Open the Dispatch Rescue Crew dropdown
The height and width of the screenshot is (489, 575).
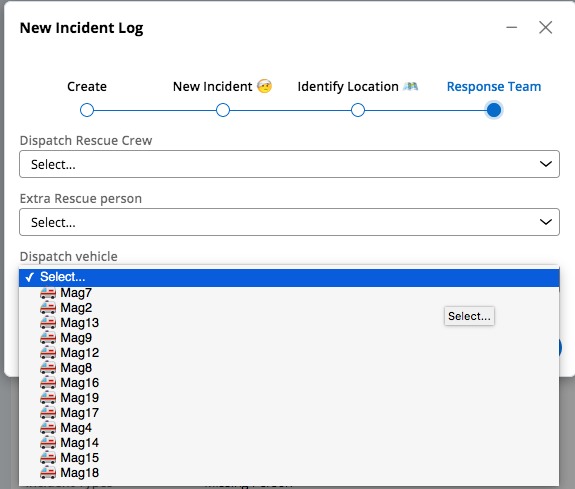[289, 164]
